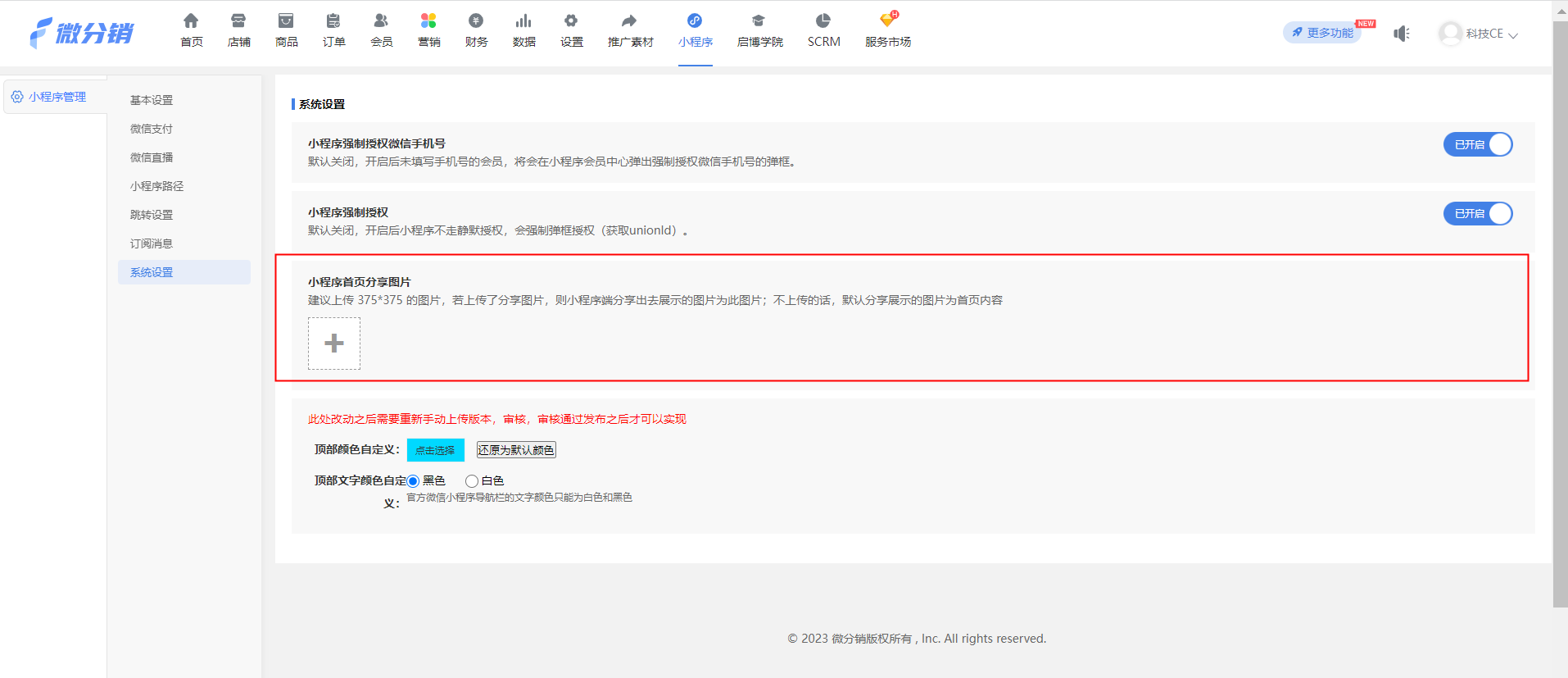
Task: Select the 白色 radio button
Action: pos(472,481)
